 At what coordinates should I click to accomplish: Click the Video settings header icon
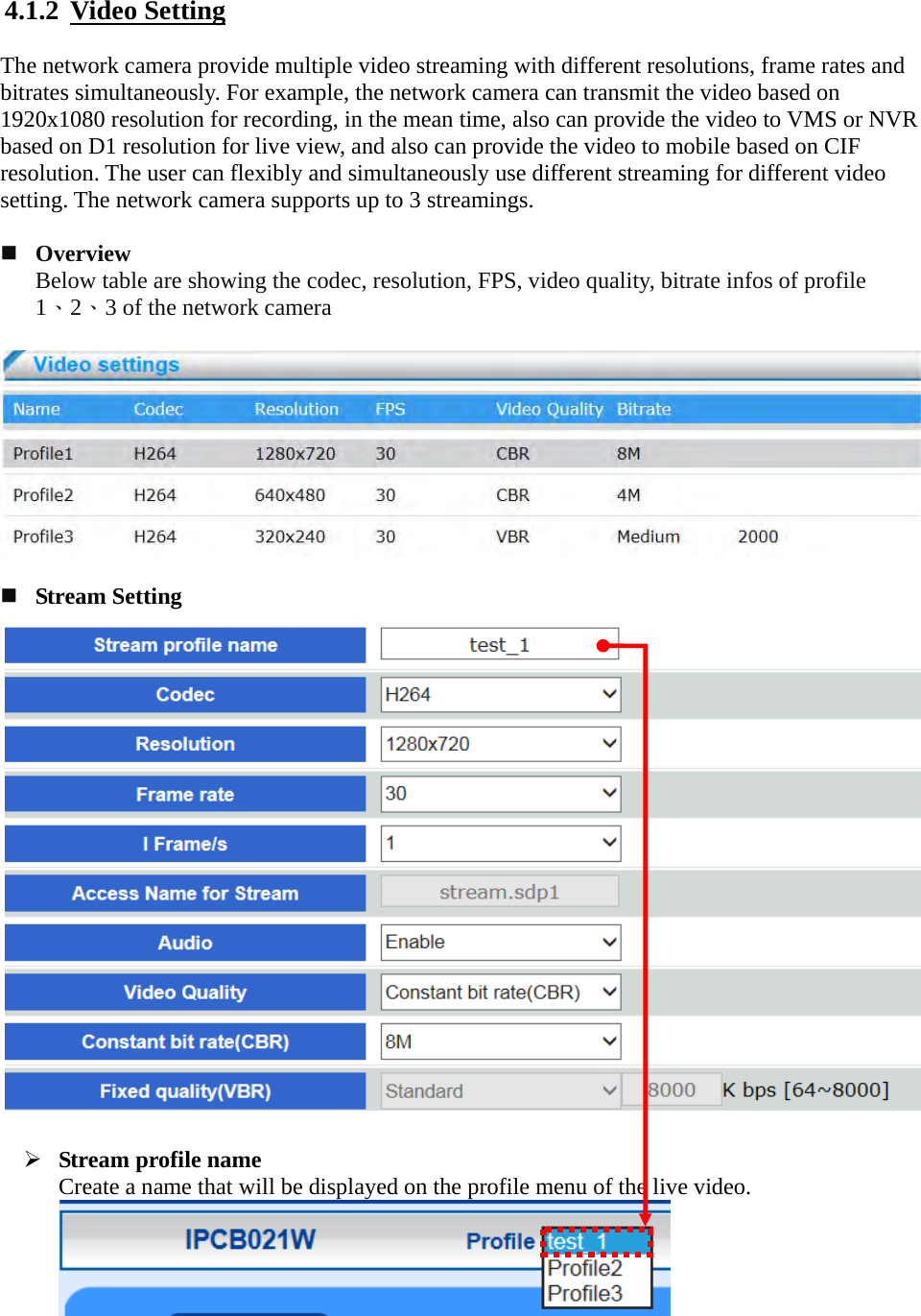point(14,363)
